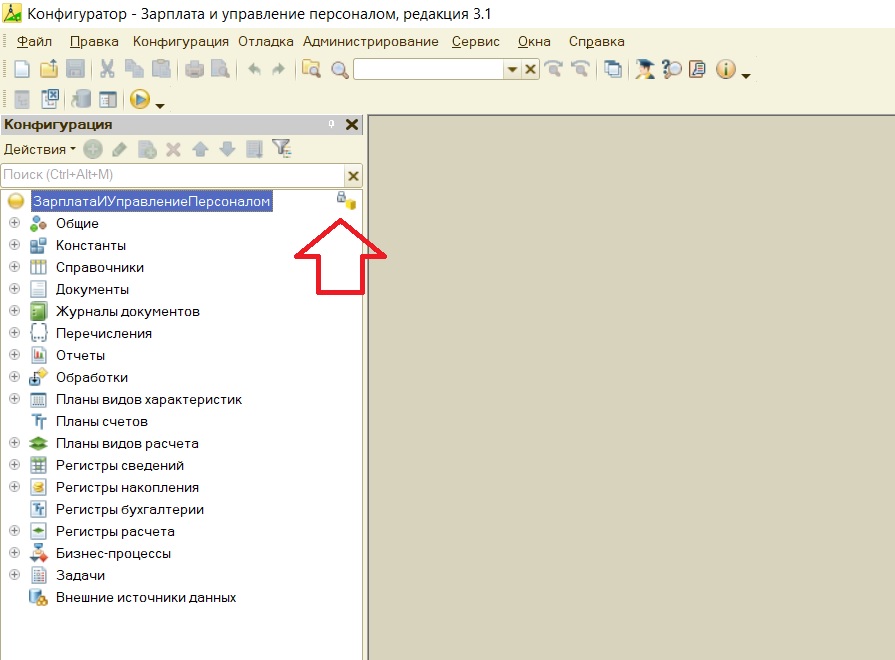Click the help search icon
The image size is (895, 660).
tap(671, 69)
